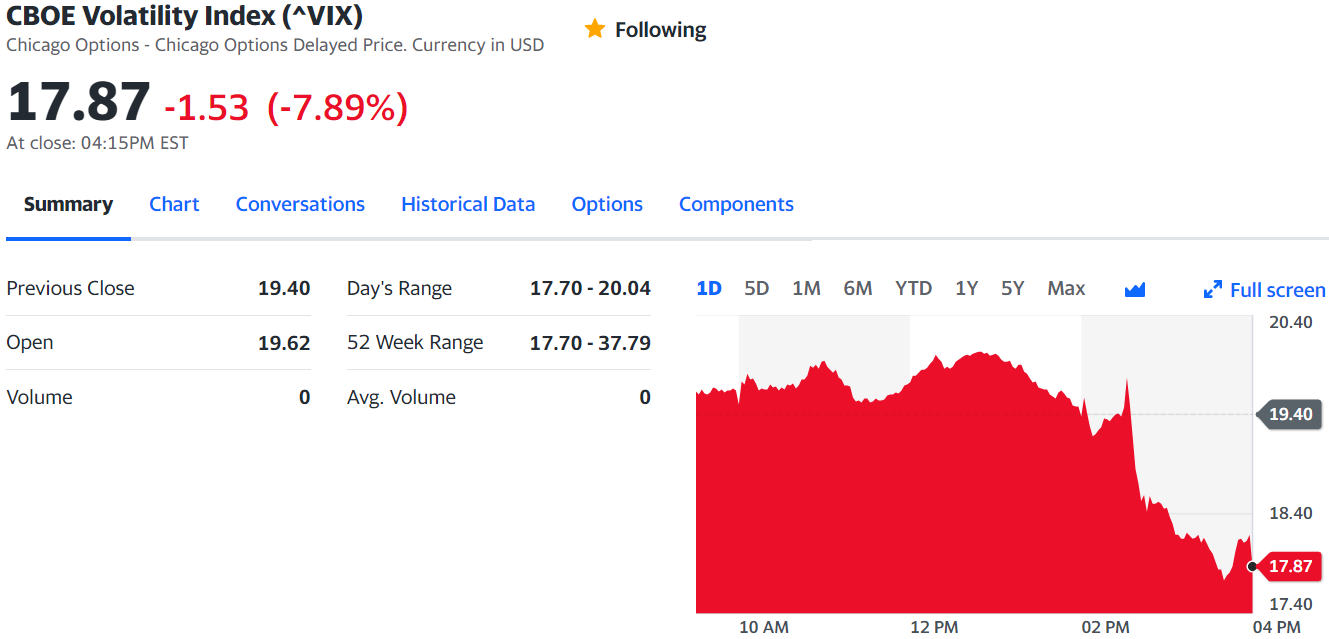Click the 20.40 y-axis label
This screenshot has width=1329, height=639.
coord(1290,322)
